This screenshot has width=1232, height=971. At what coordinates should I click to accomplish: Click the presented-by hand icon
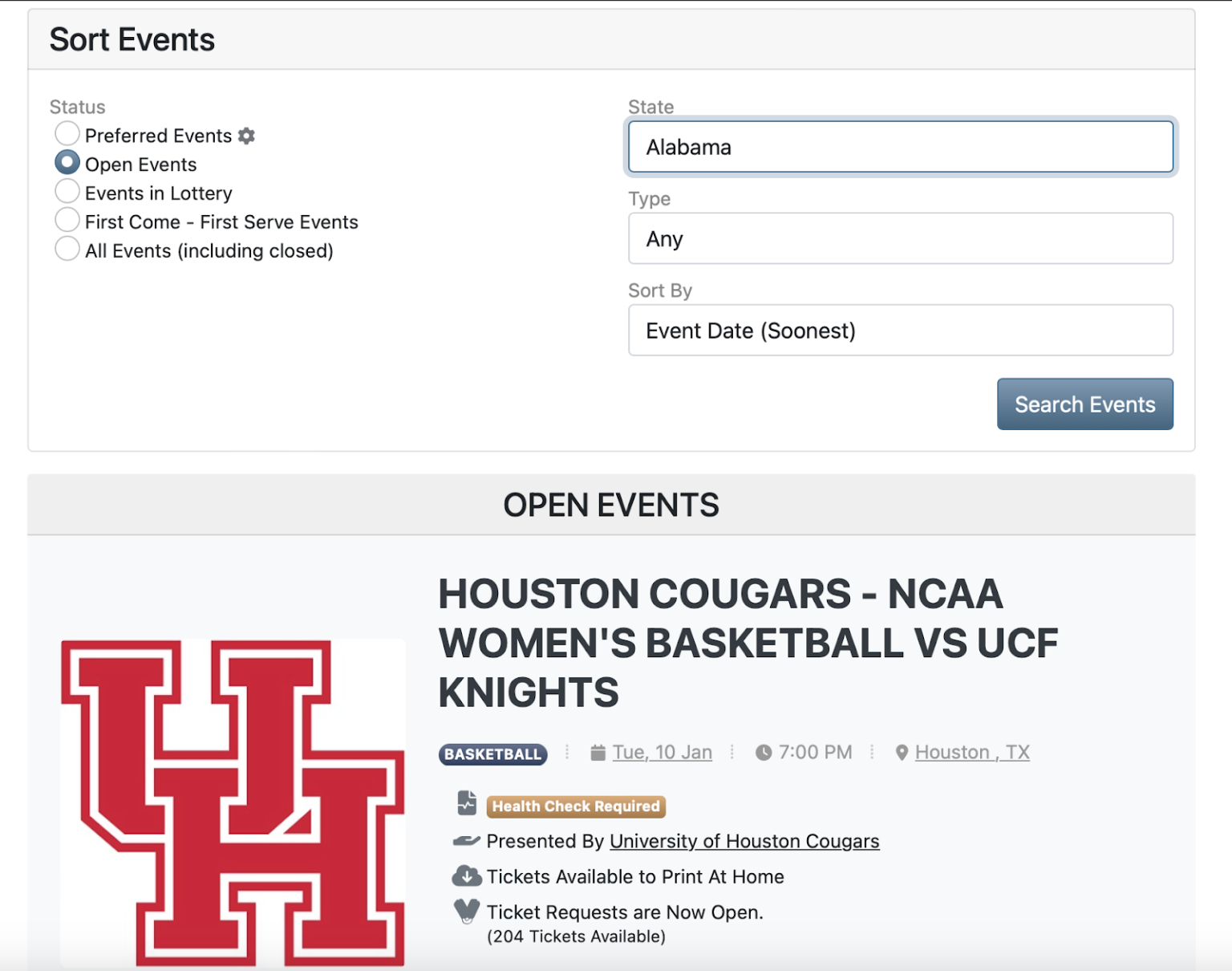(x=465, y=841)
